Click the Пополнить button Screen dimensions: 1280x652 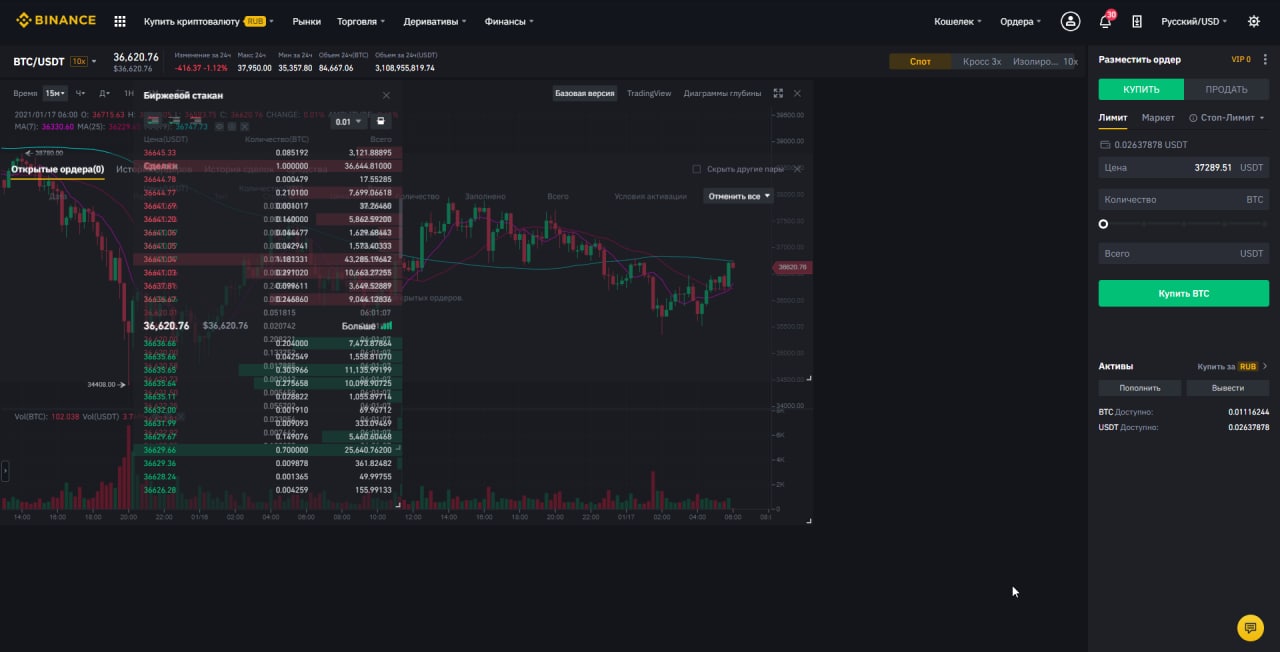pyautogui.click(x=1140, y=388)
